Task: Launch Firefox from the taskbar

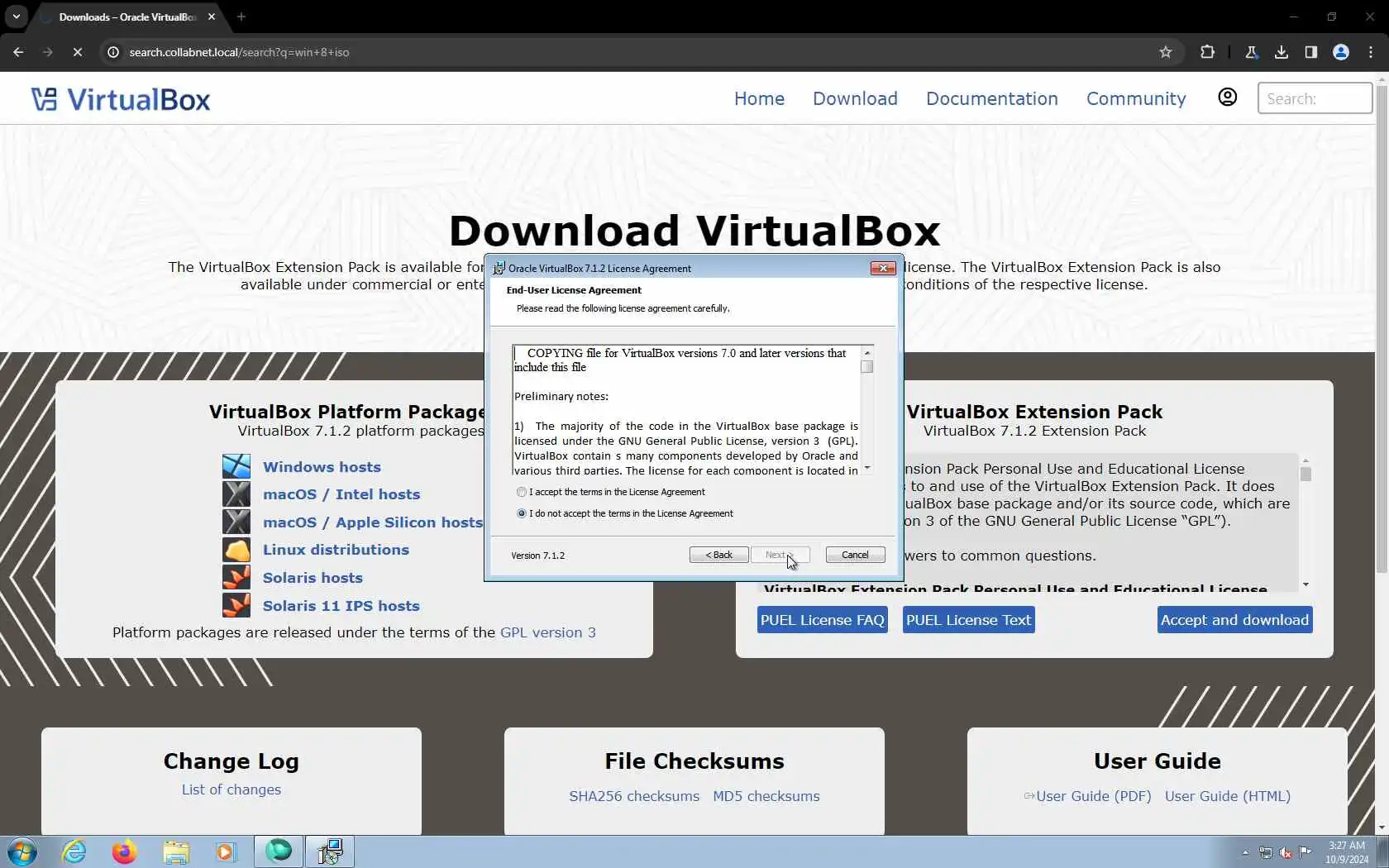Action: pyautogui.click(x=124, y=851)
